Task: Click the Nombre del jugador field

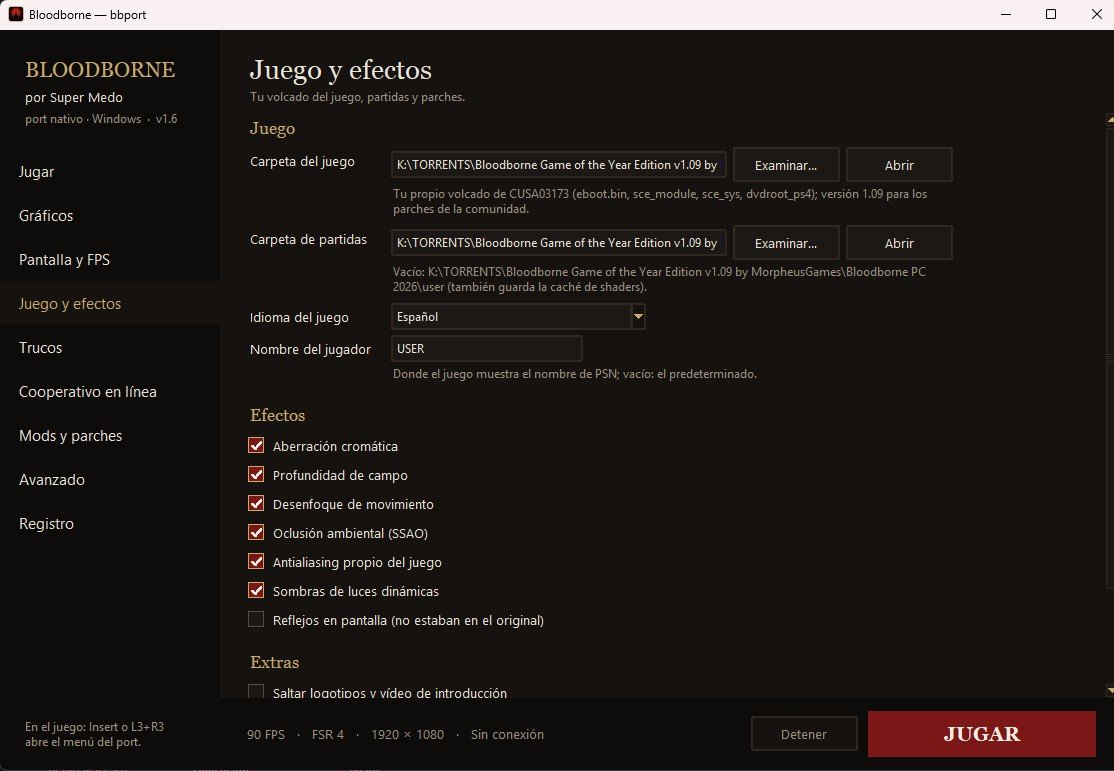Action: click(x=487, y=349)
